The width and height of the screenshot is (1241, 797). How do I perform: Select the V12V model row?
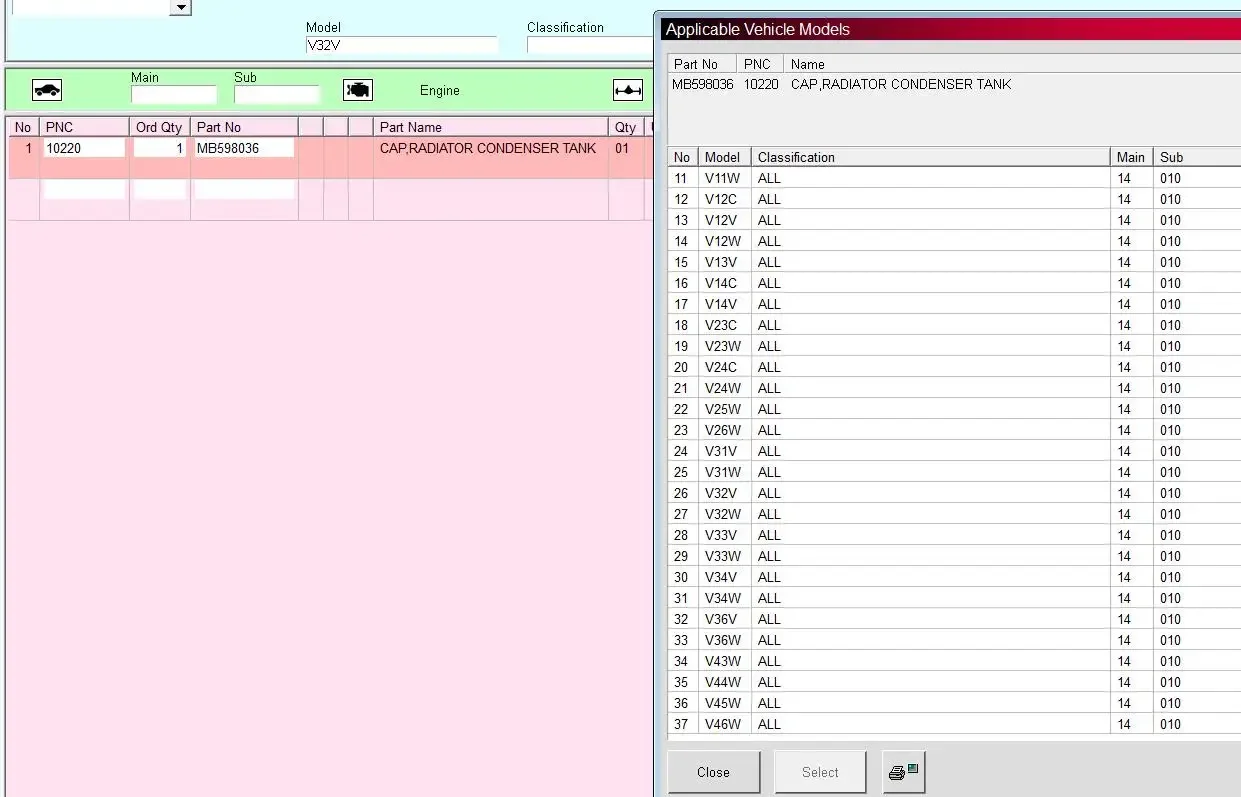[x=954, y=220]
